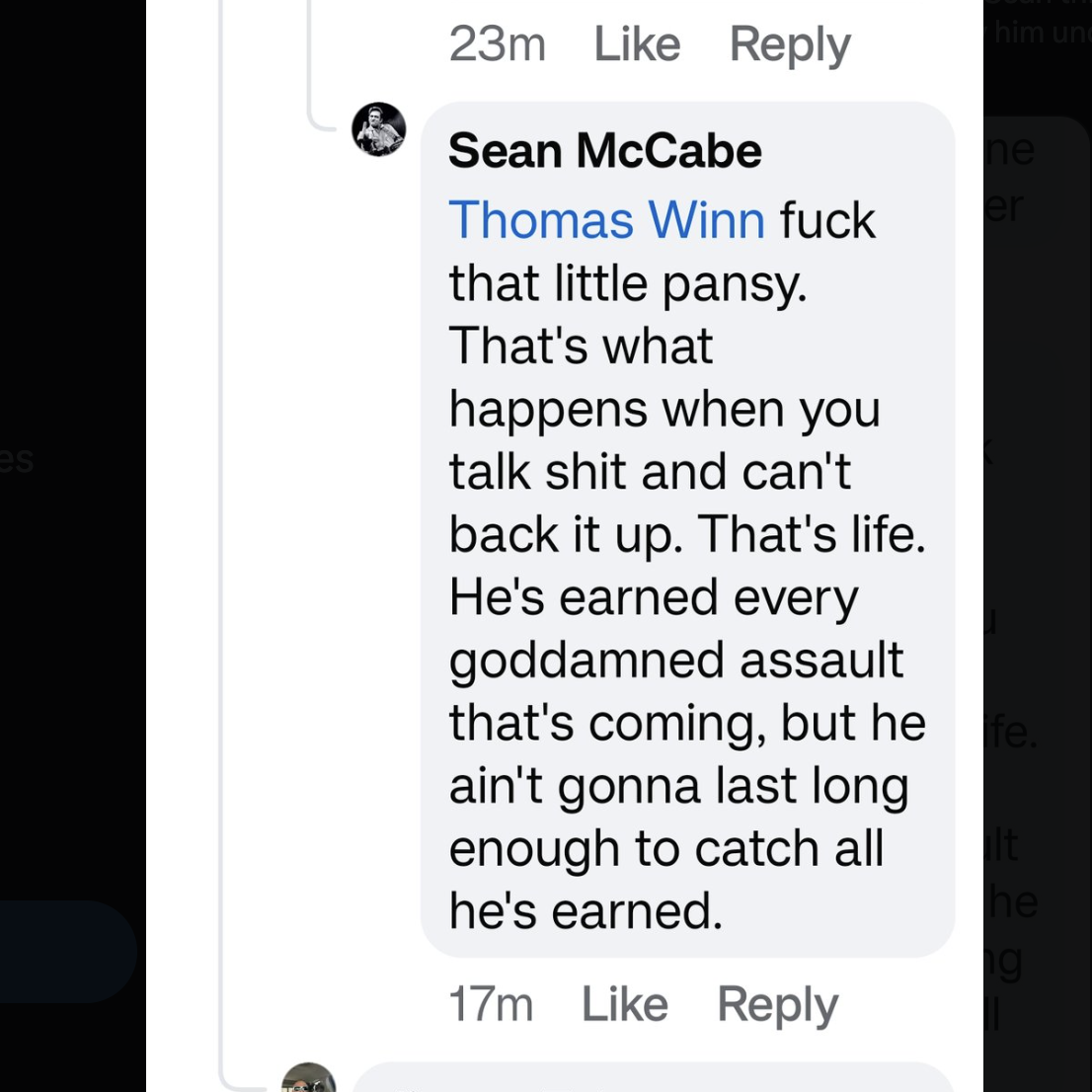
Task: Click the long vertical thread line on the left
Action: (221, 592)
